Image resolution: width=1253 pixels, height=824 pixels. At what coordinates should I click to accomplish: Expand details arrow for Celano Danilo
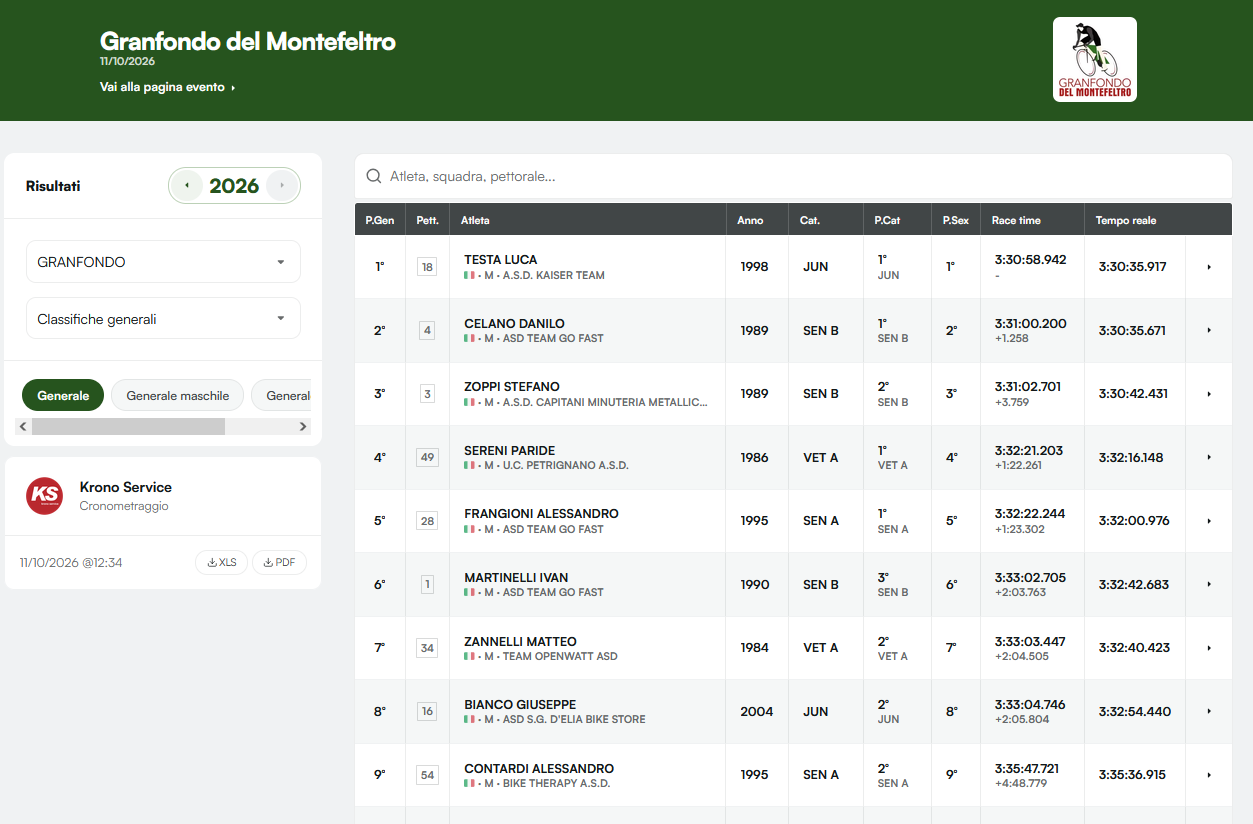[1209, 331]
